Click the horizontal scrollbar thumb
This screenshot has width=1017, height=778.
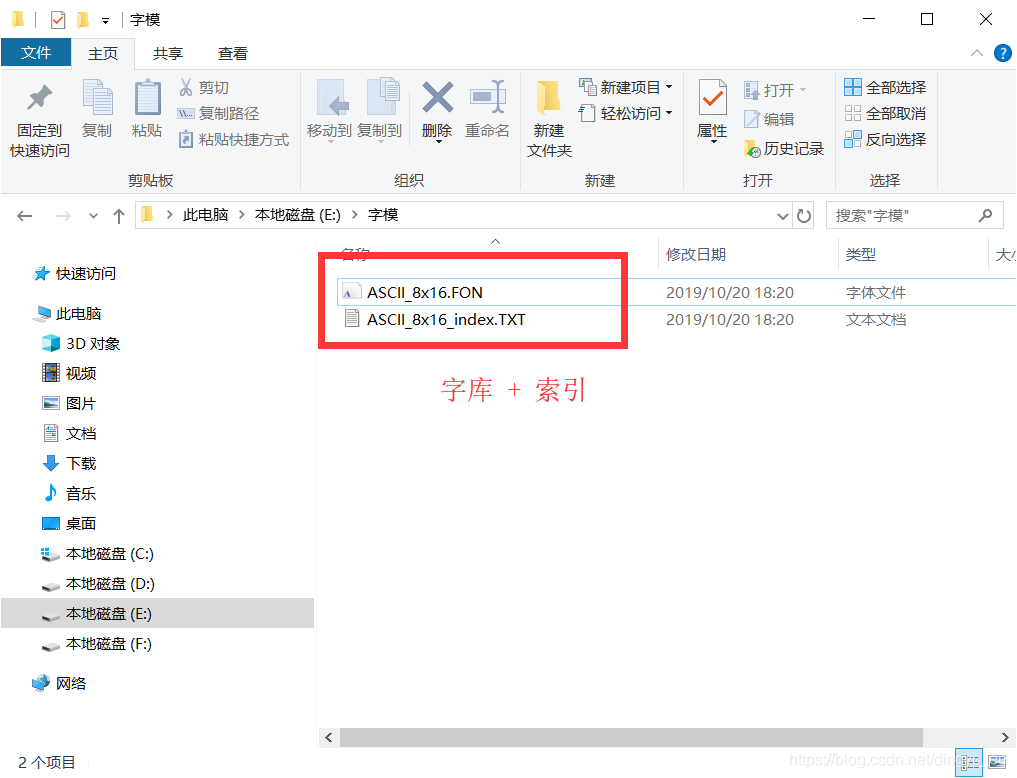(631, 737)
